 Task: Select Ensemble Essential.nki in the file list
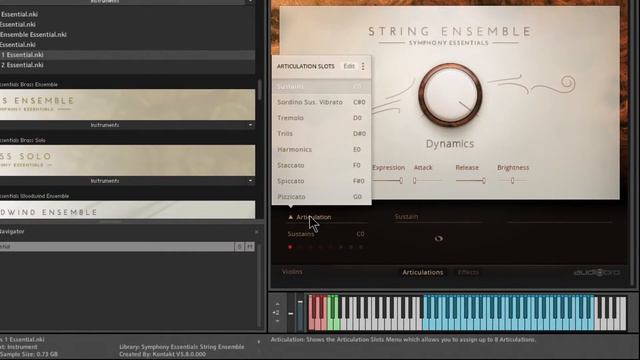click(33, 35)
